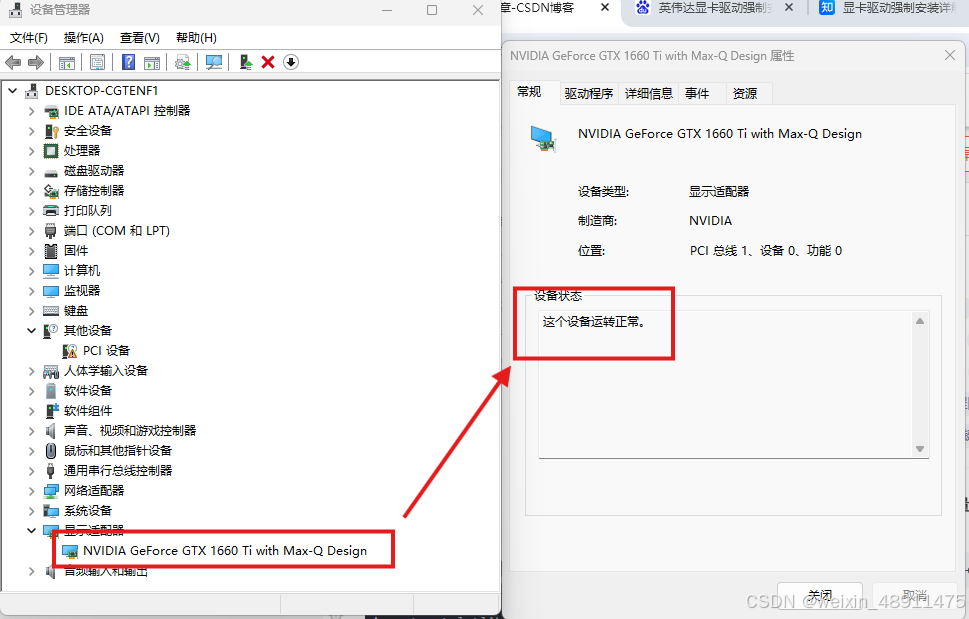Collapse the 其他设备 category
The height and width of the screenshot is (619, 969).
32,331
